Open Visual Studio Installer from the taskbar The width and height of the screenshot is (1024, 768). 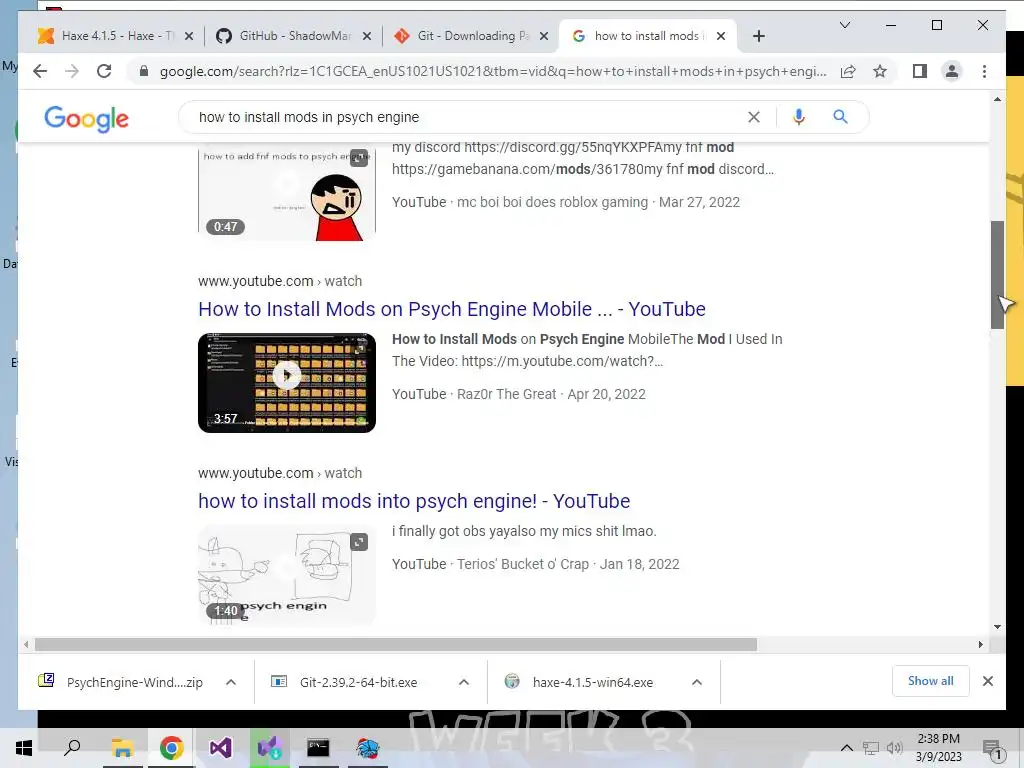269,748
